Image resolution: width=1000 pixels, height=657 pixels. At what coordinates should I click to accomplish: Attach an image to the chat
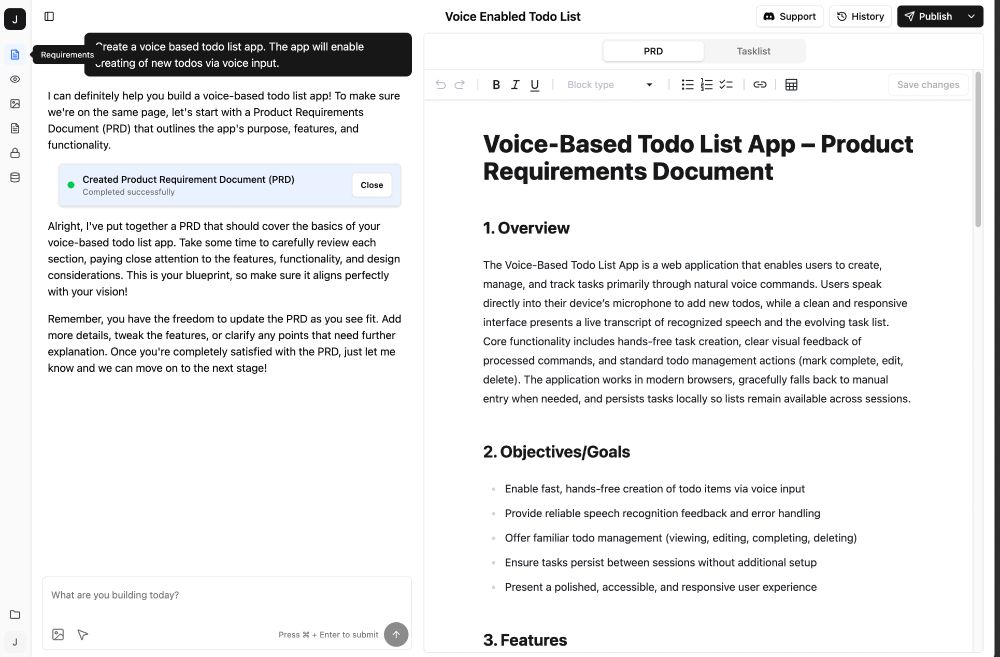tap(58, 634)
